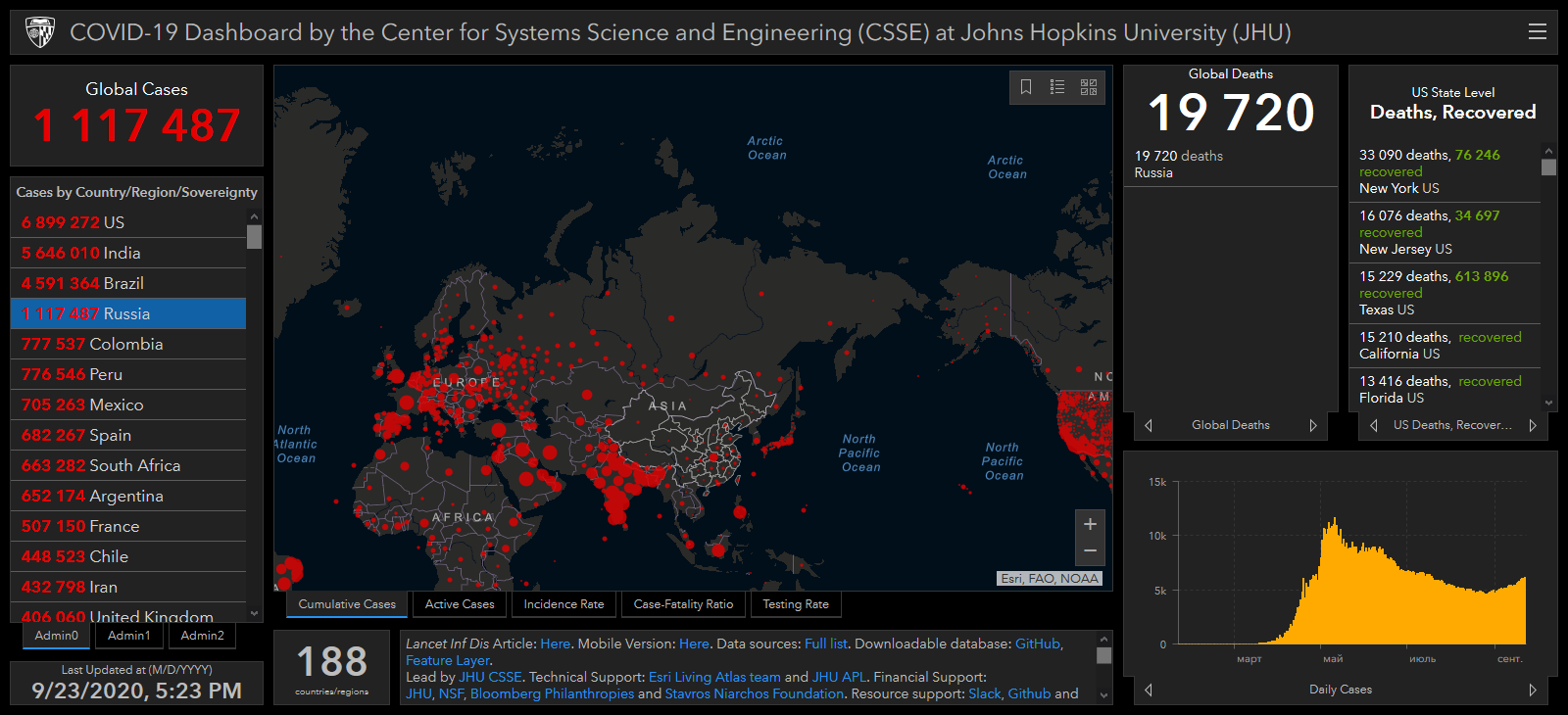Go to next panel right of Global Deaths
Viewport: 1568px width, 715px height.
(1313, 425)
